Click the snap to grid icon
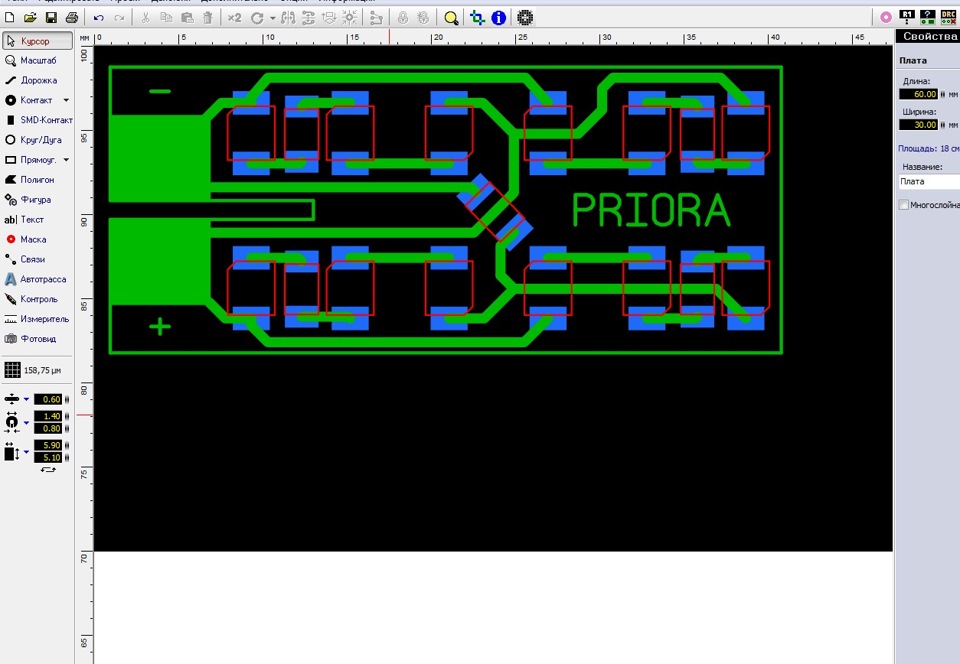The width and height of the screenshot is (960, 664). point(350,18)
